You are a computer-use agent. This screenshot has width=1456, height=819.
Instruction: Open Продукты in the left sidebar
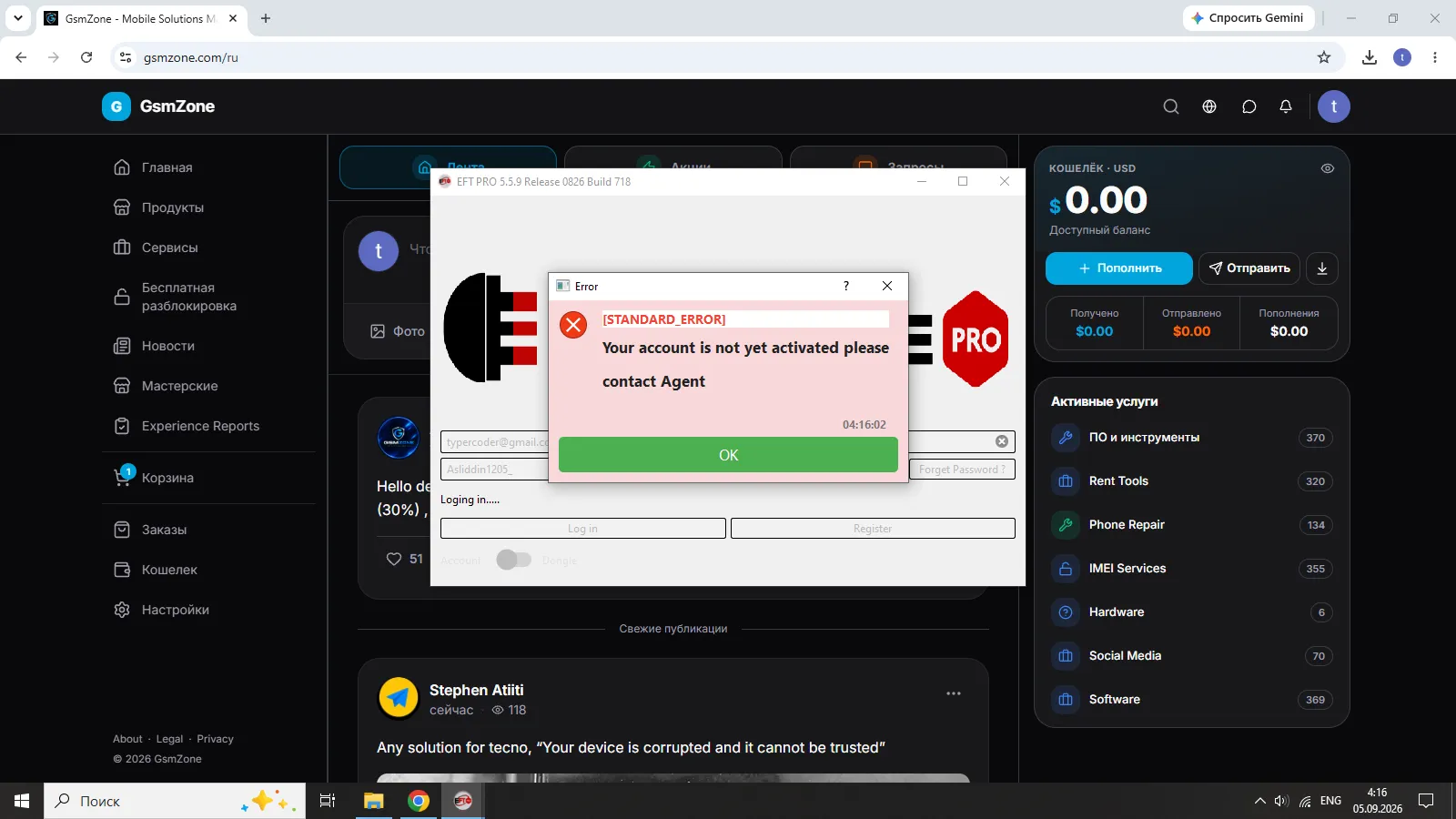[173, 207]
